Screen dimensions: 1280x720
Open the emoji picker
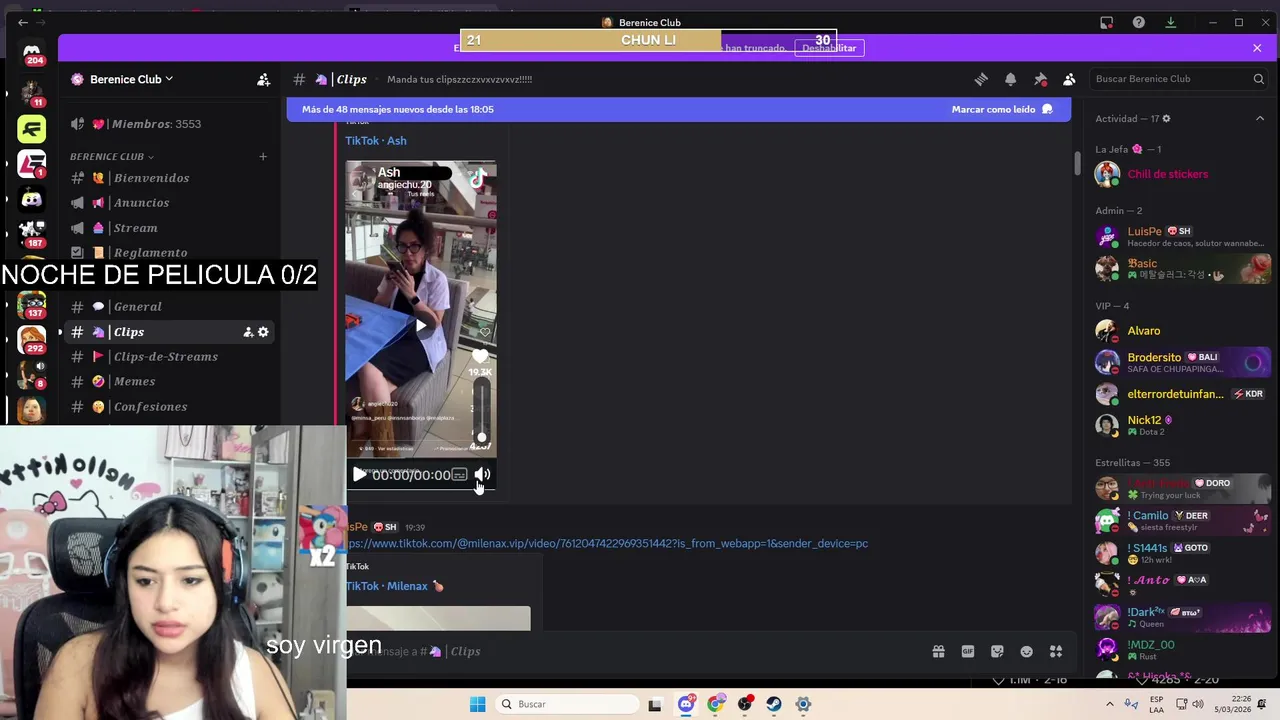point(1026,651)
